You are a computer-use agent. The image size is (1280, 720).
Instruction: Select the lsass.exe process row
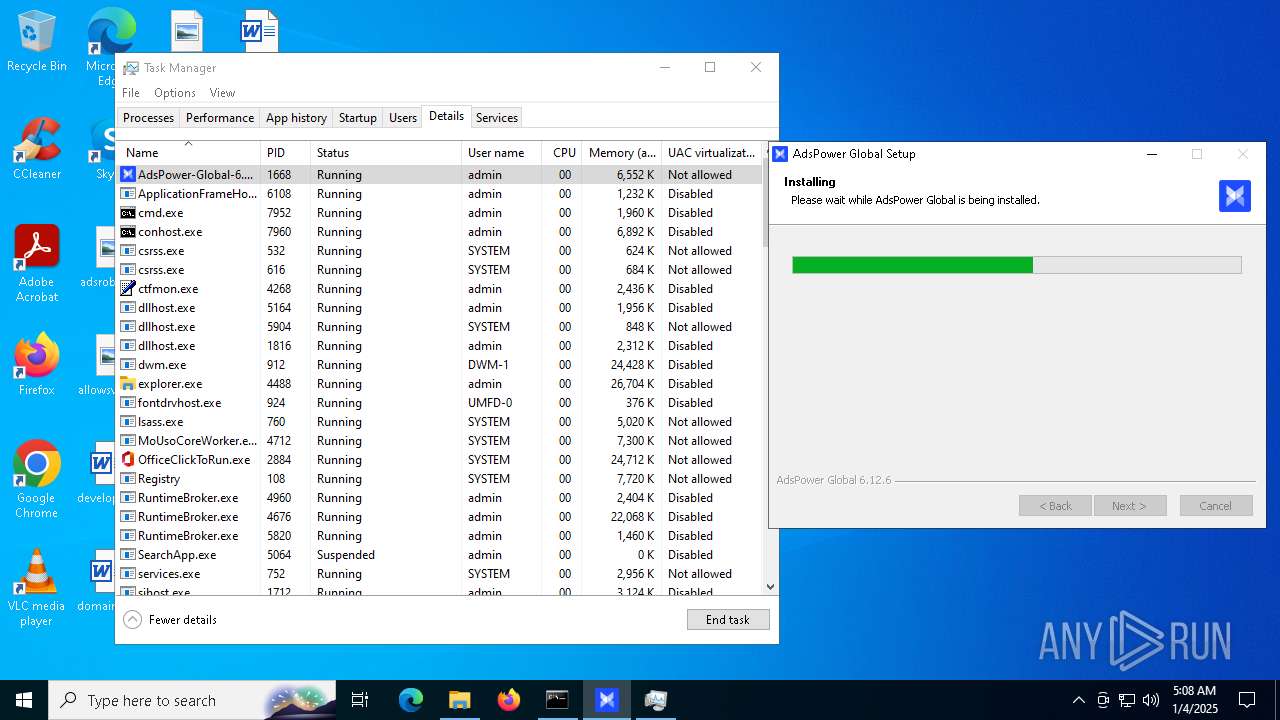click(x=440, y=422)
